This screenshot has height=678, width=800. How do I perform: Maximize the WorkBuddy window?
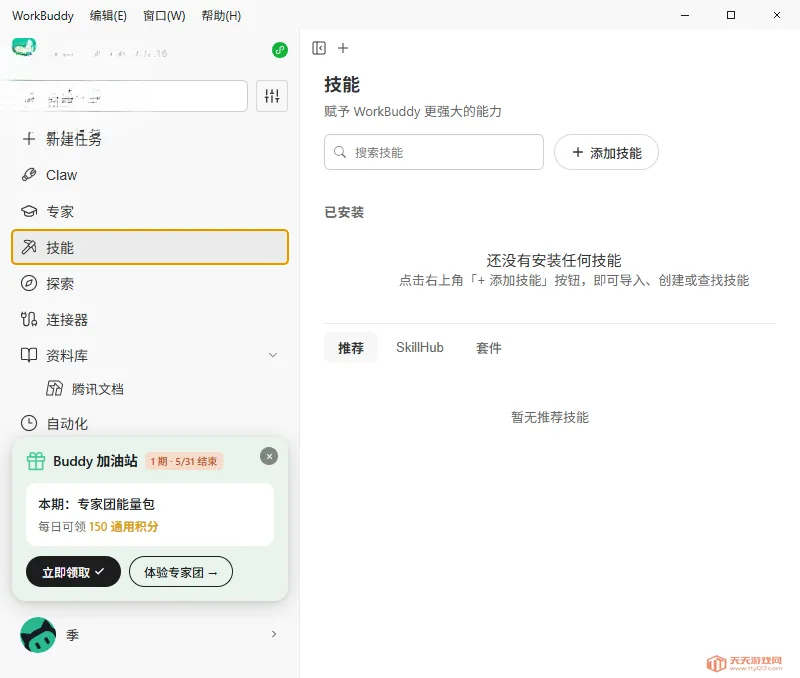pyautogui.click(x=731, y=15)
